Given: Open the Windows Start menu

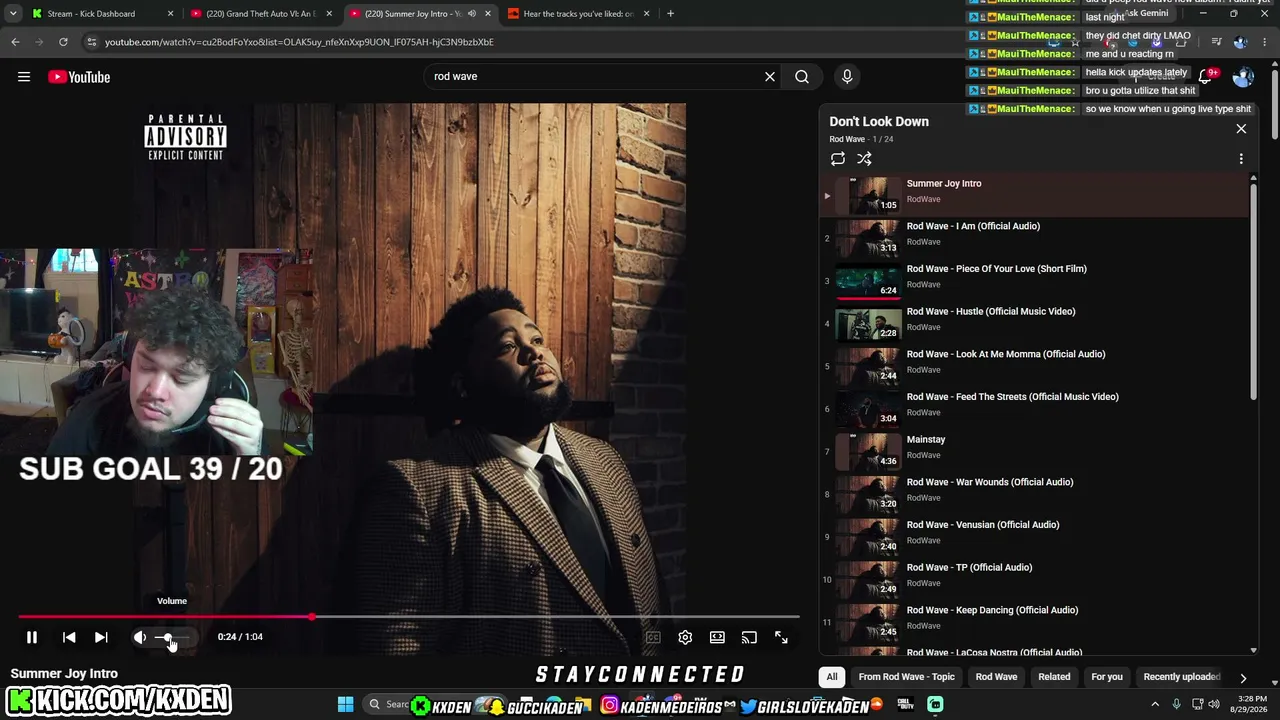Looking at the screenshot, I should (x=345, y=705).
